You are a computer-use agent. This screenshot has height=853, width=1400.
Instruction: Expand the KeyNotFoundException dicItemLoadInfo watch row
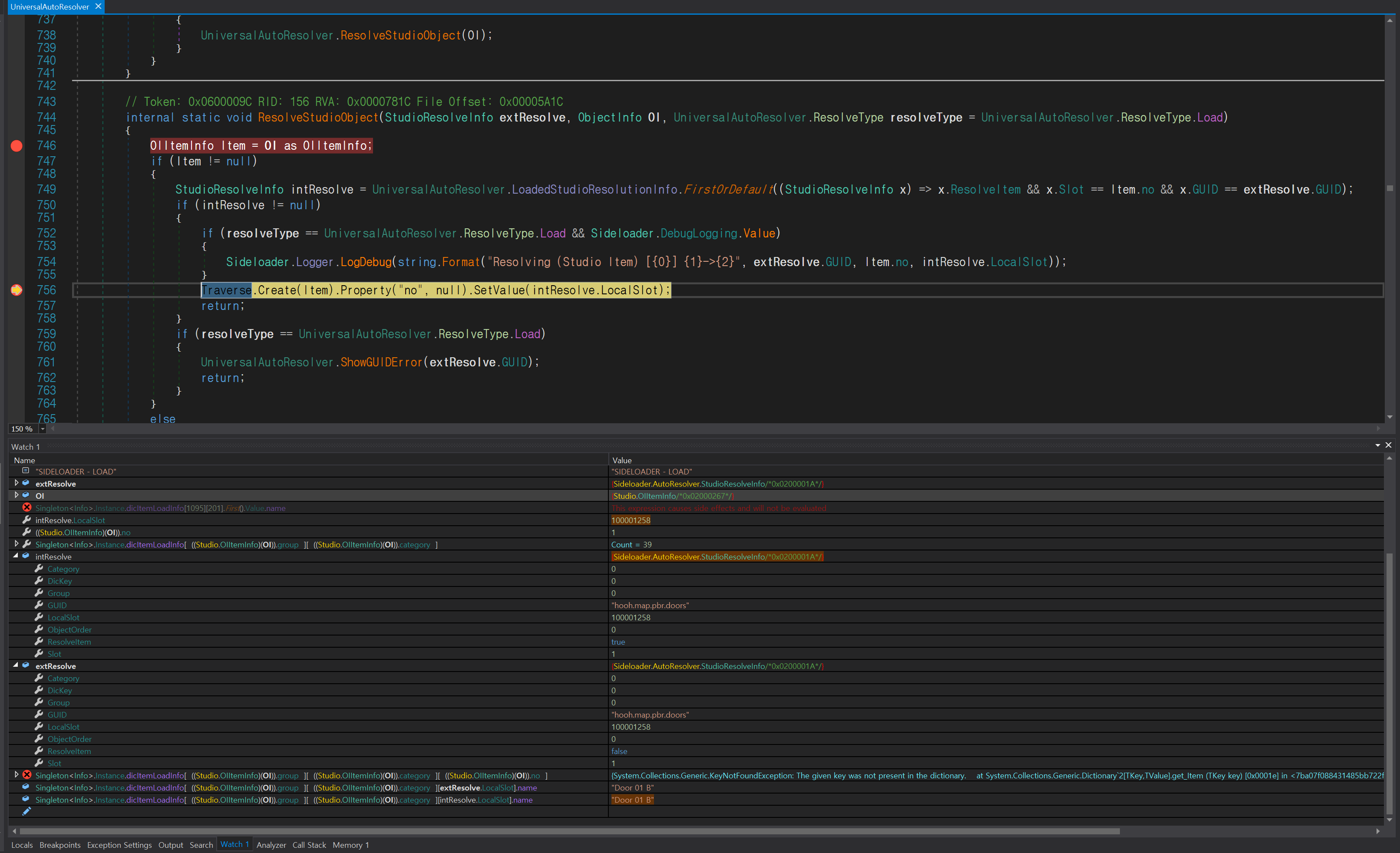17,774
